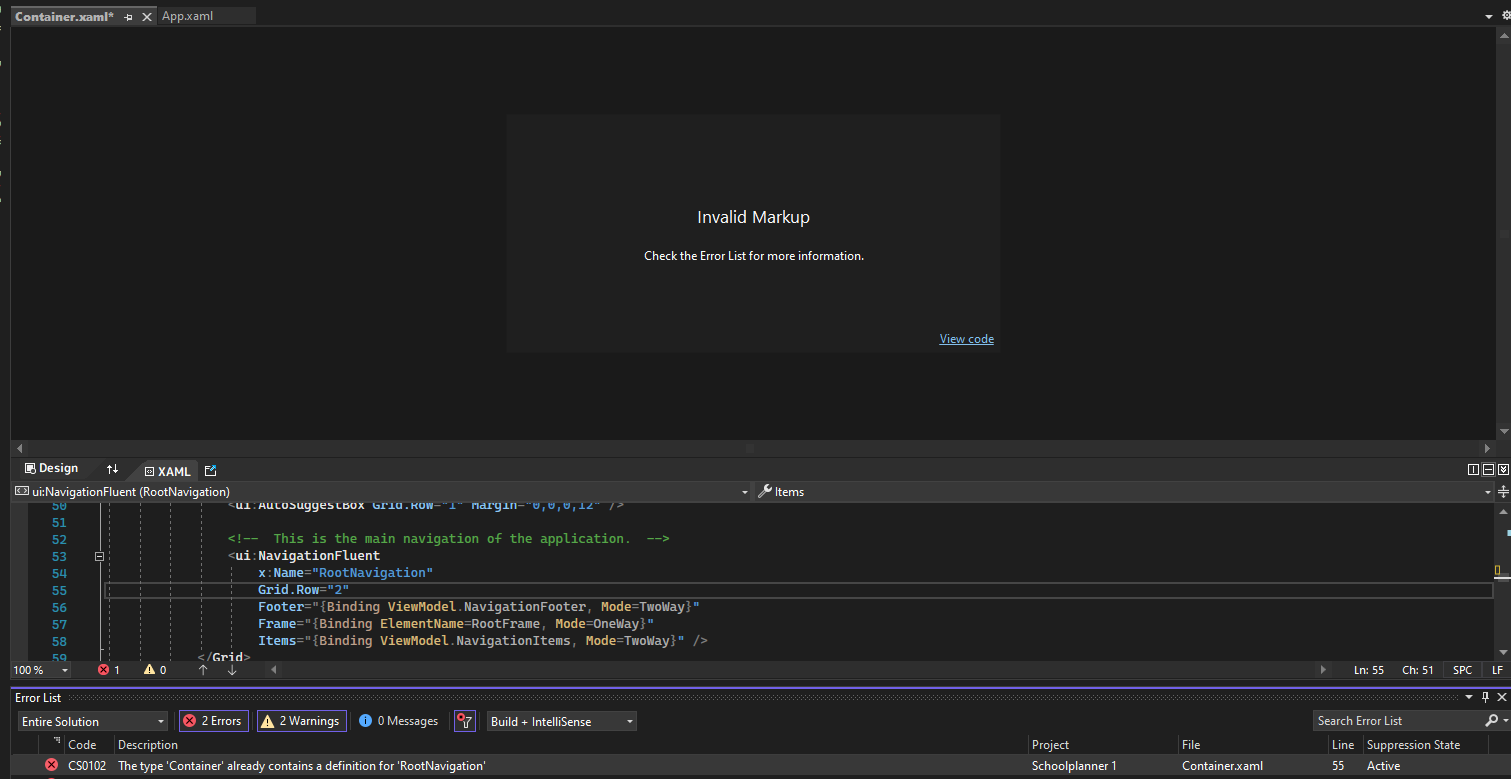Toggle the 2 Warnings filter button
Screen dimensions: 1511x779
pyautogui.click(x=301, y=721)
